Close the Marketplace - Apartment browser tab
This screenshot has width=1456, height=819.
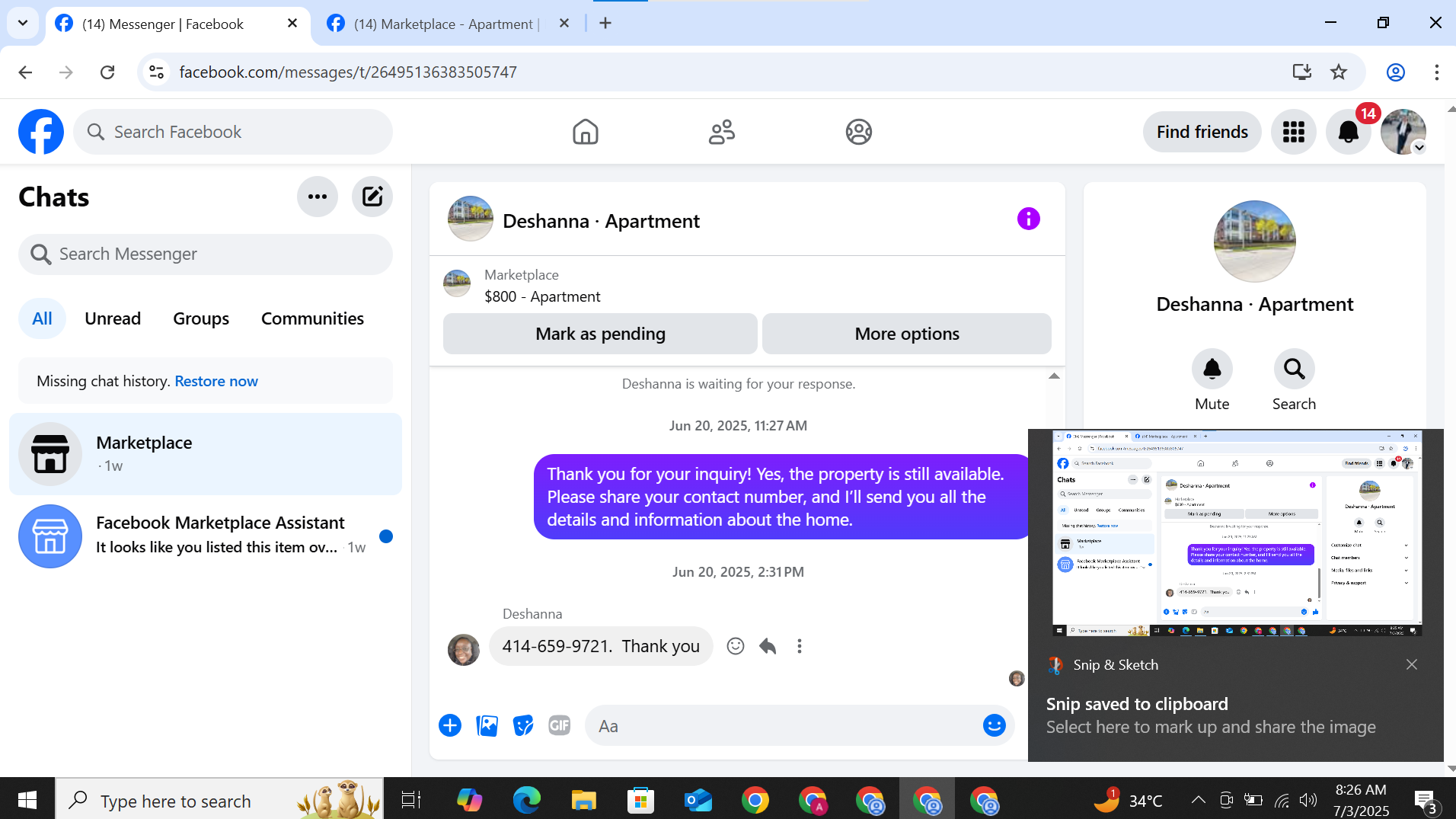click(x=564, y=24)
